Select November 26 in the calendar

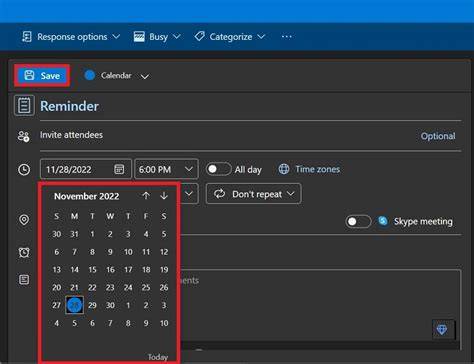click(164, 287)
